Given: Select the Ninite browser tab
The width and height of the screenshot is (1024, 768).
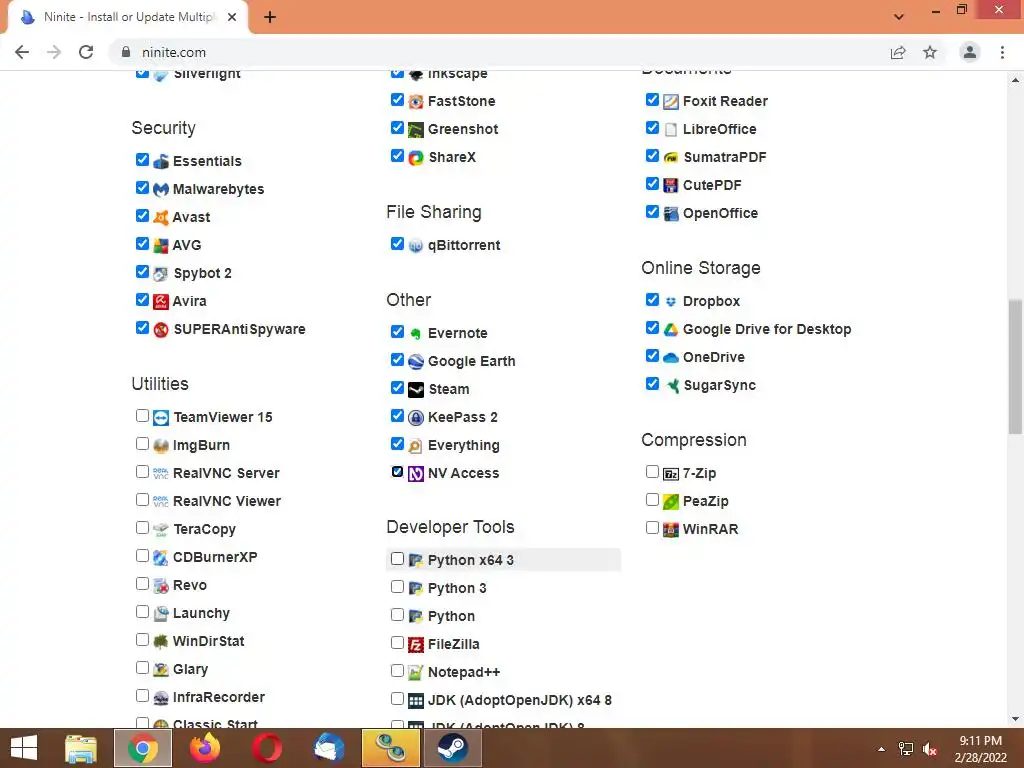Looking at the screenshot, I should 128,17.
